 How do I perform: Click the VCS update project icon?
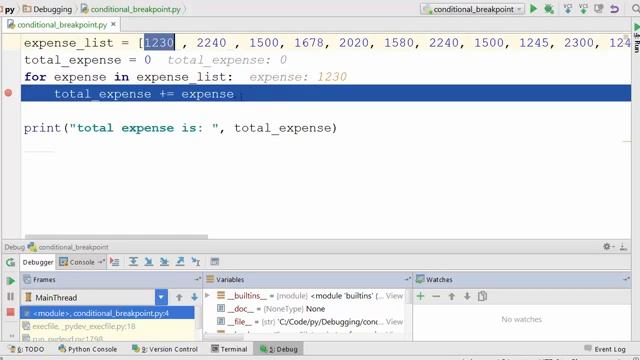click(x=568, y=9)
